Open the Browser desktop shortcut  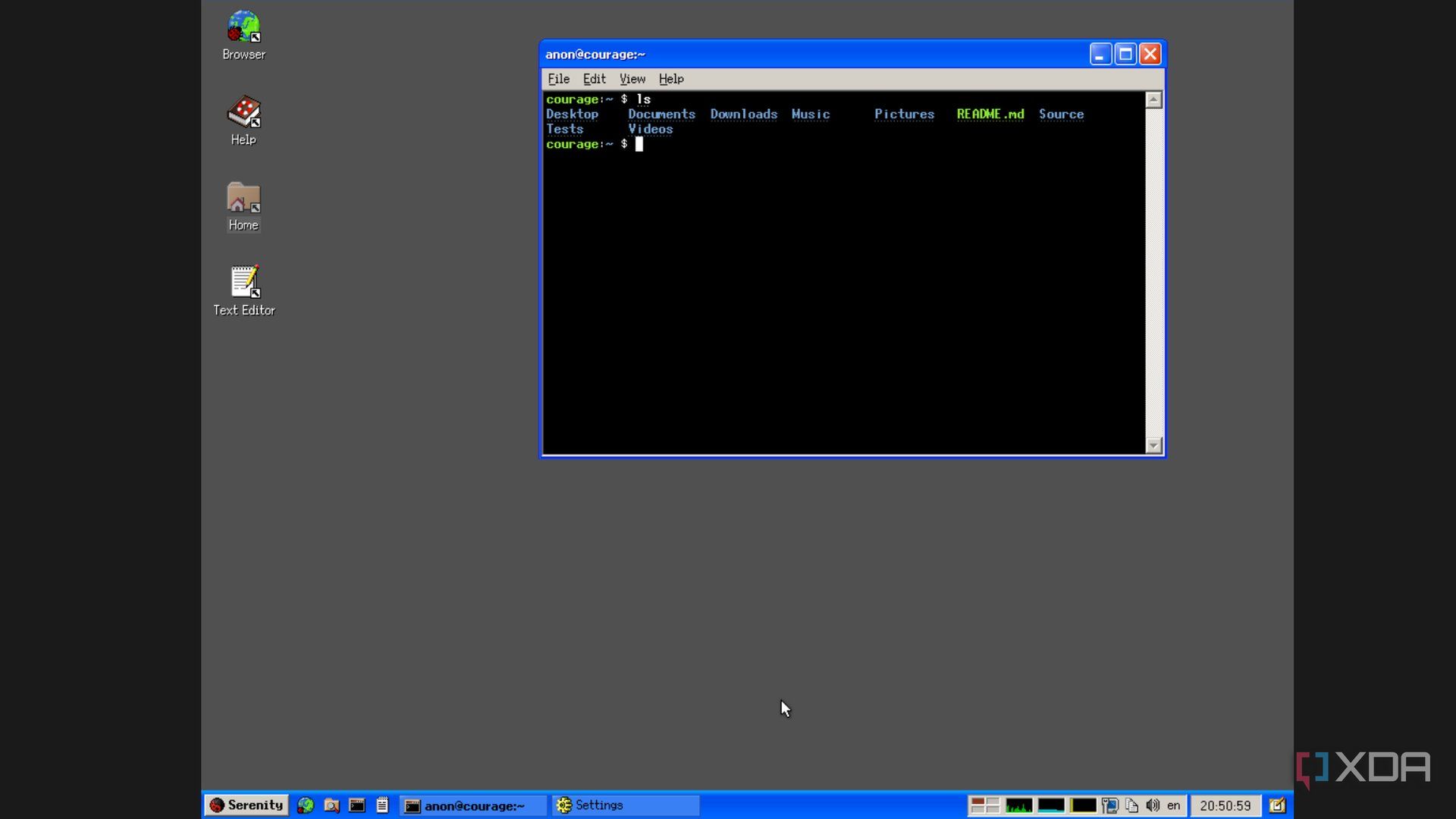pyautogui.click(x=243, y=35)
